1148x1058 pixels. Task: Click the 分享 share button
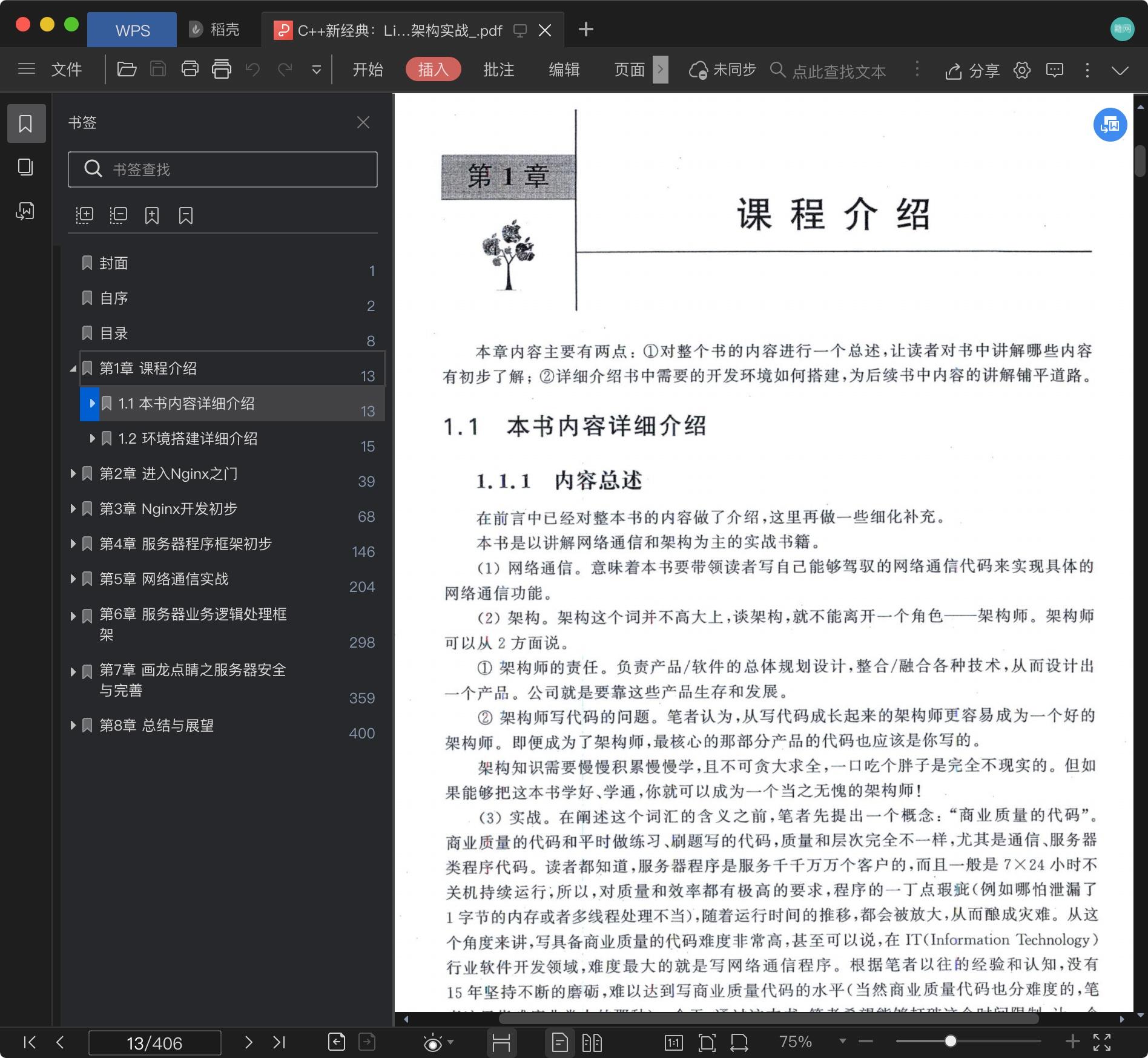[x=972, y=71]
